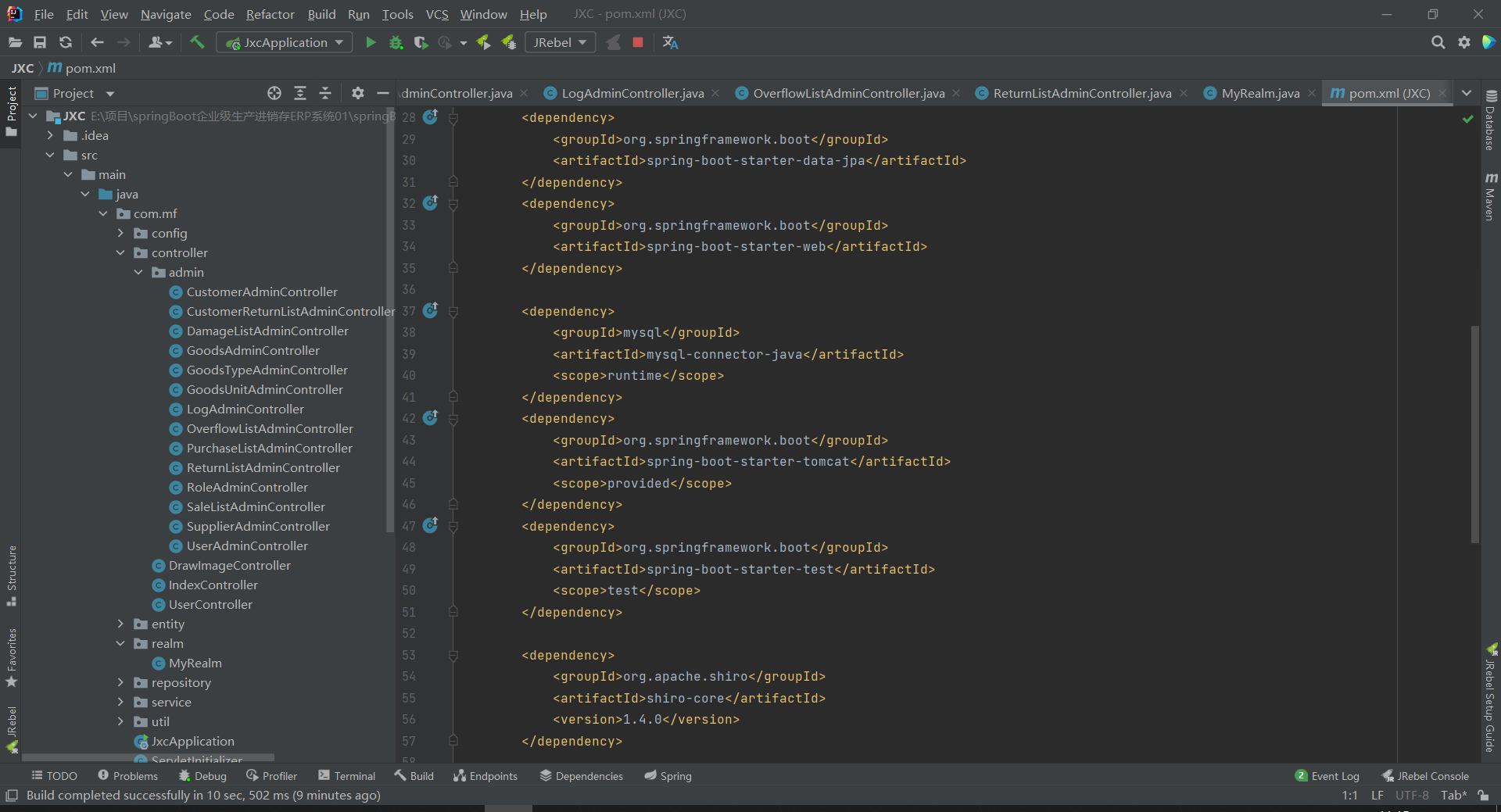Expand the entity package folder
The height and width of the screenshot is (812, 1501).
[x=120, y=624]
